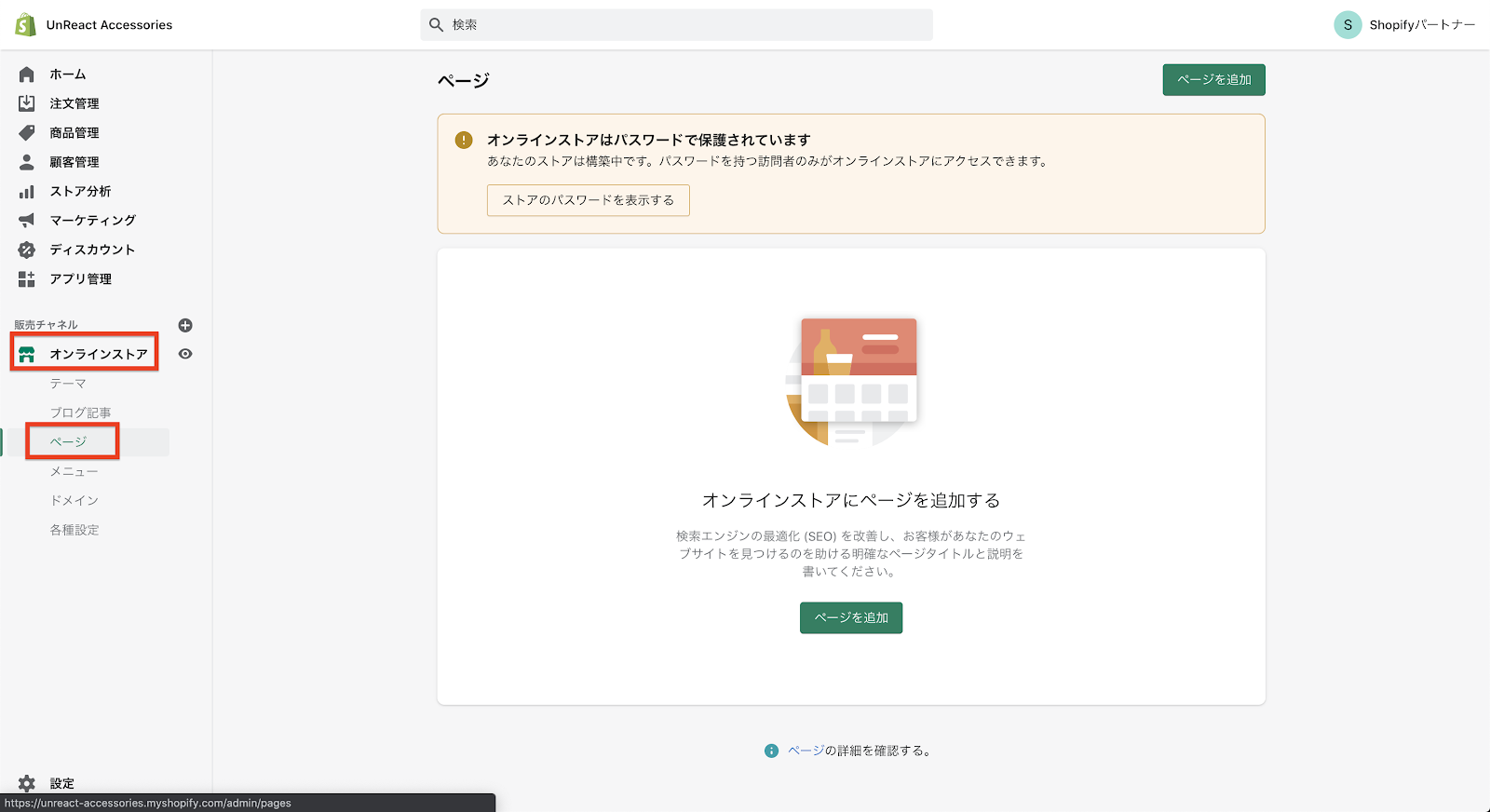Open ホーム via the house icon
This screenshot has width=1490, height=812.
27,74
